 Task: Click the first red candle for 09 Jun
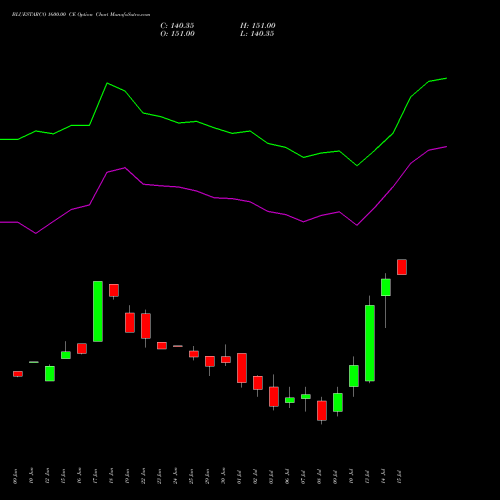click(x=18, y=374)
